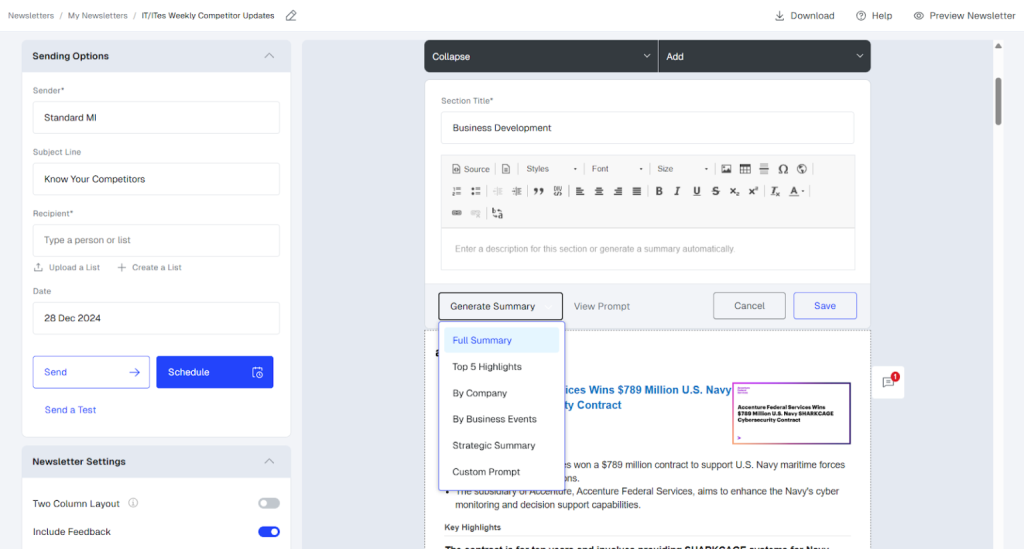Screen dimensions: 1024x549
Task: Apply superscript formatting
Action: [x=753, y=191]
